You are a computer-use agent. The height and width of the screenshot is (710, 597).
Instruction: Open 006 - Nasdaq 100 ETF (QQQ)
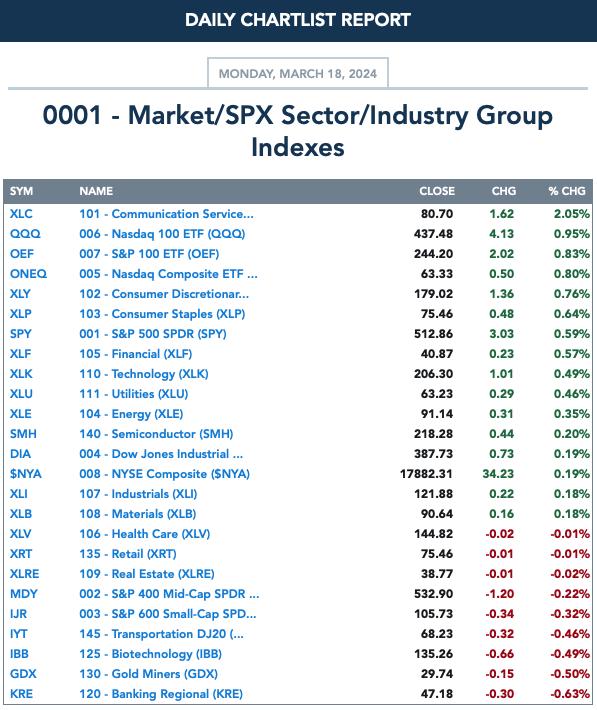162,234
